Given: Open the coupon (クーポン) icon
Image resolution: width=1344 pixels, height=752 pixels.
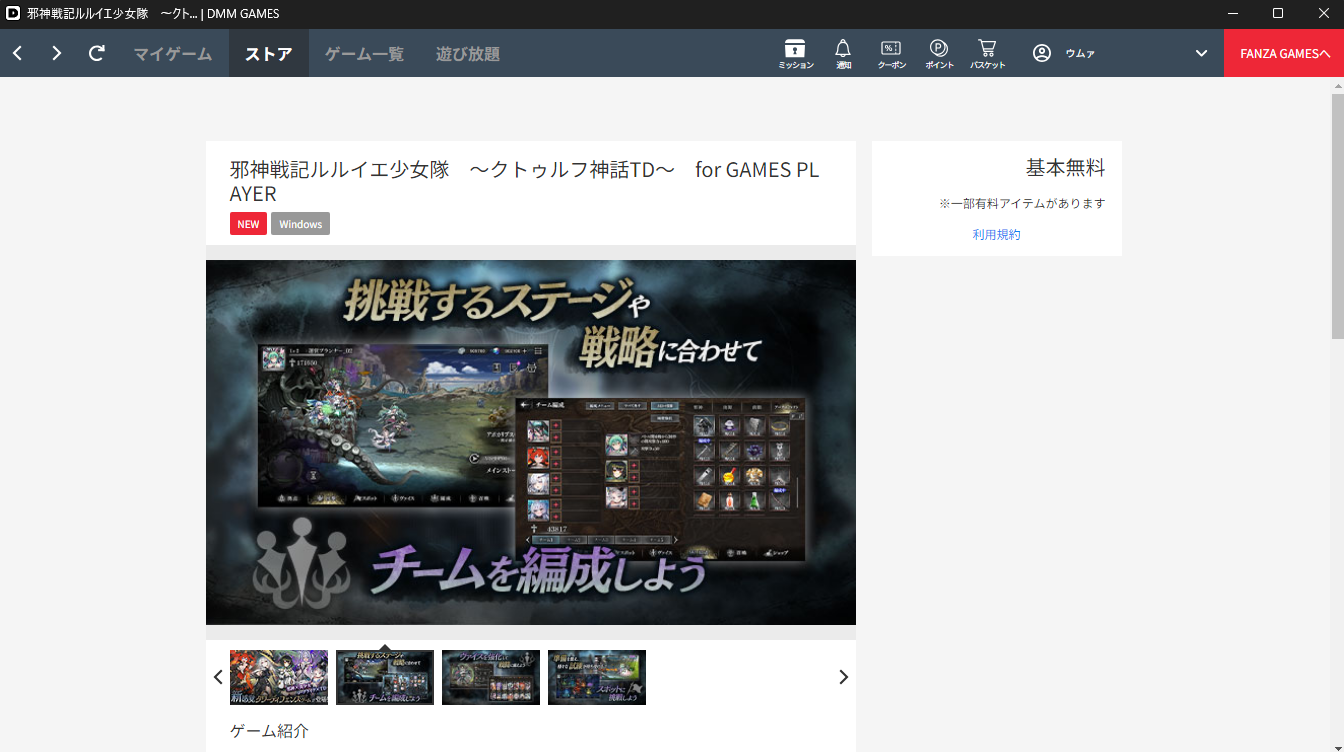Looking at the screenshot, I should [891, 53].
